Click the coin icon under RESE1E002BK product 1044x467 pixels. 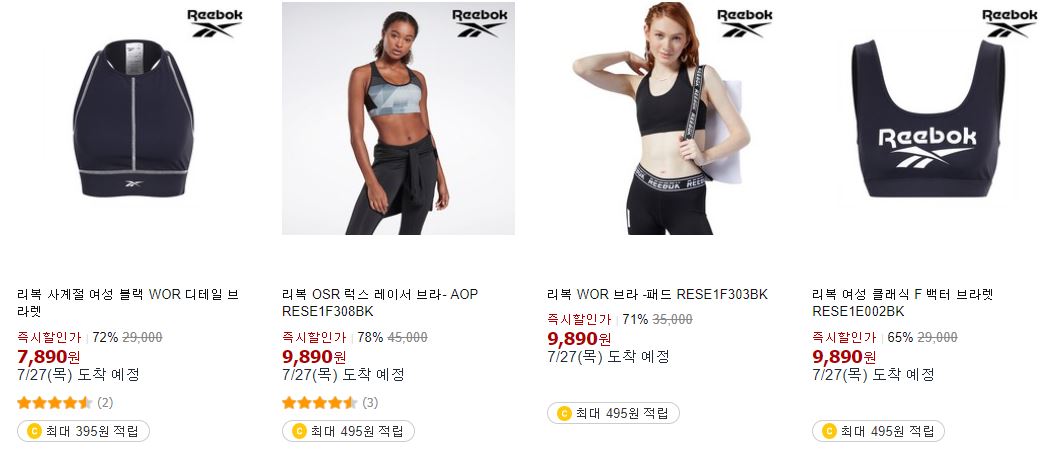[x=829, y=431]
